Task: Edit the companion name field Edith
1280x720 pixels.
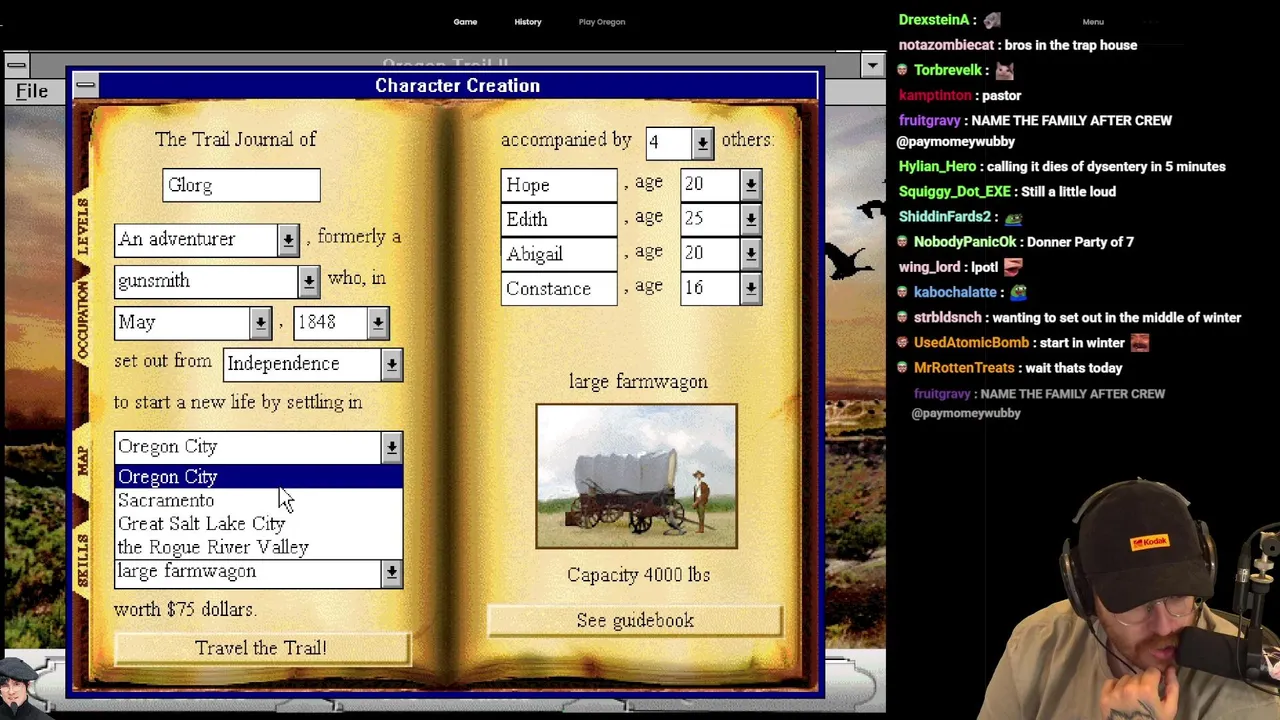Action: 559,219
